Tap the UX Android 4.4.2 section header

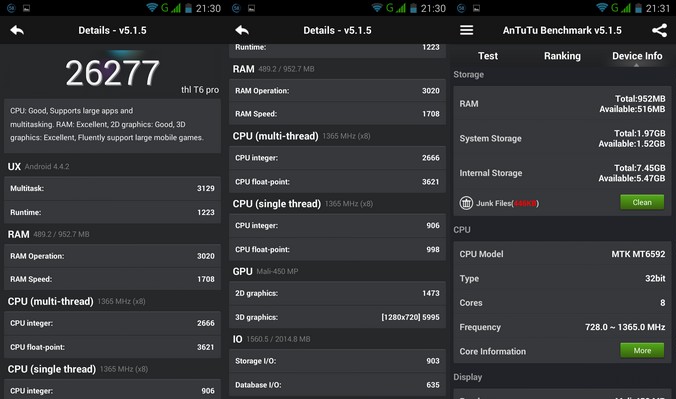pyautogui.click(x=38, y=167)
